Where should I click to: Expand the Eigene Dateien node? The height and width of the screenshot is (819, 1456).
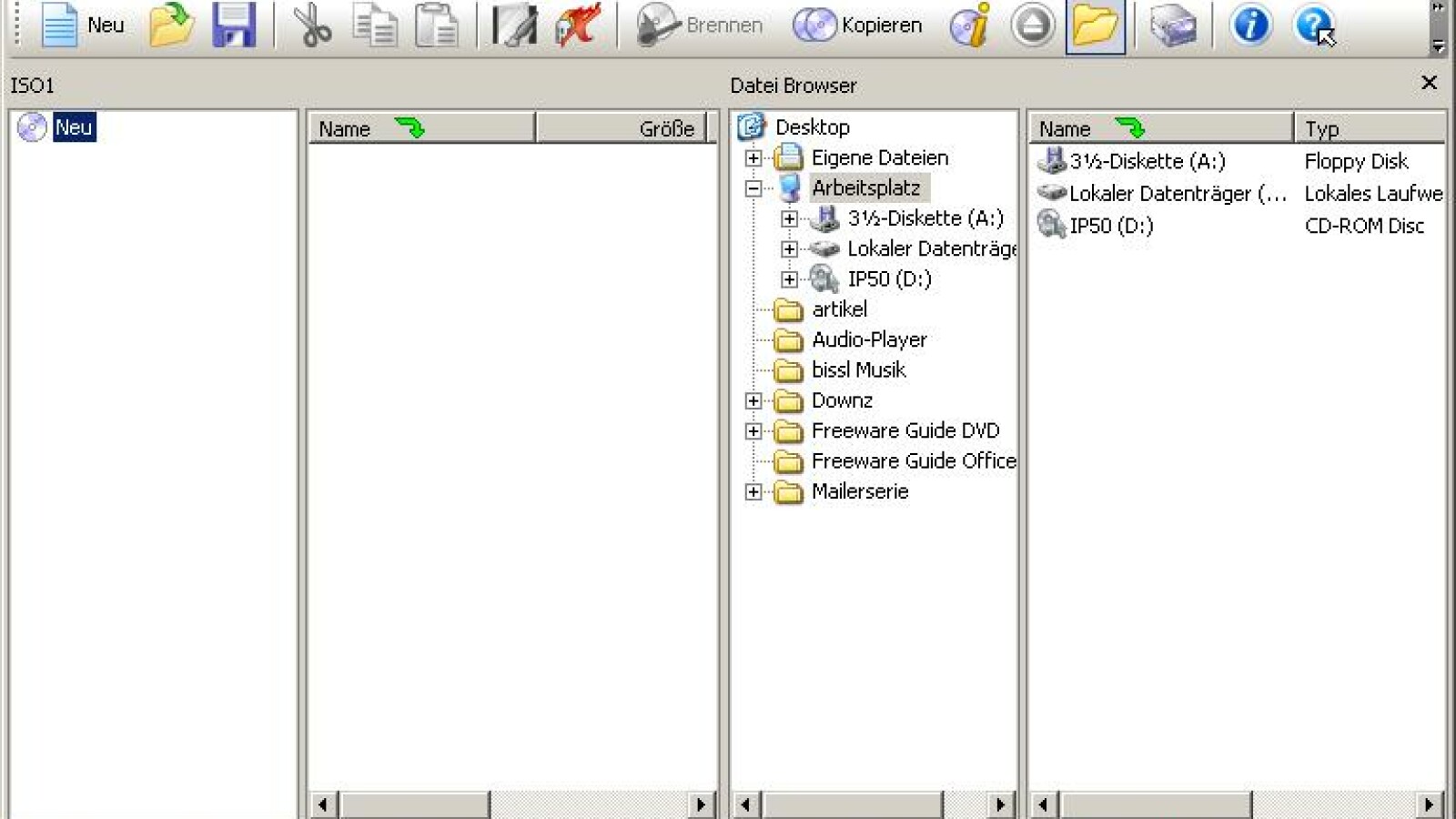point(753,158)
